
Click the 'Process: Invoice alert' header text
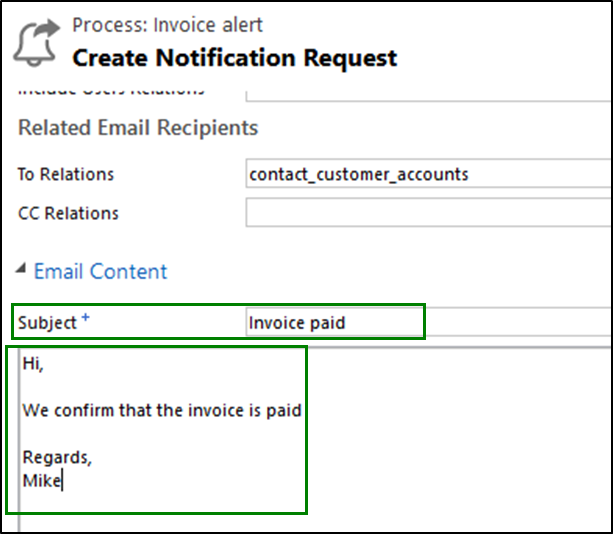tap(167, 25)
